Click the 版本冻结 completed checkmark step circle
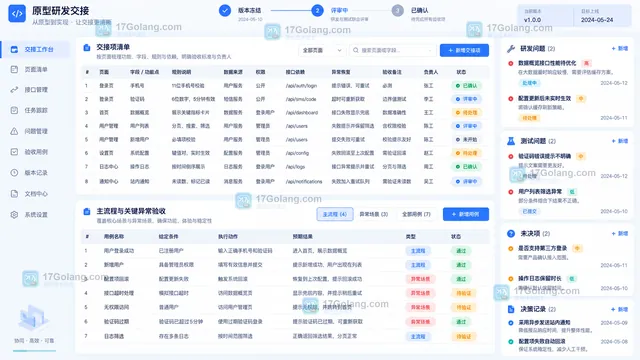Screen dimensions: 640x360 [224, 11]
